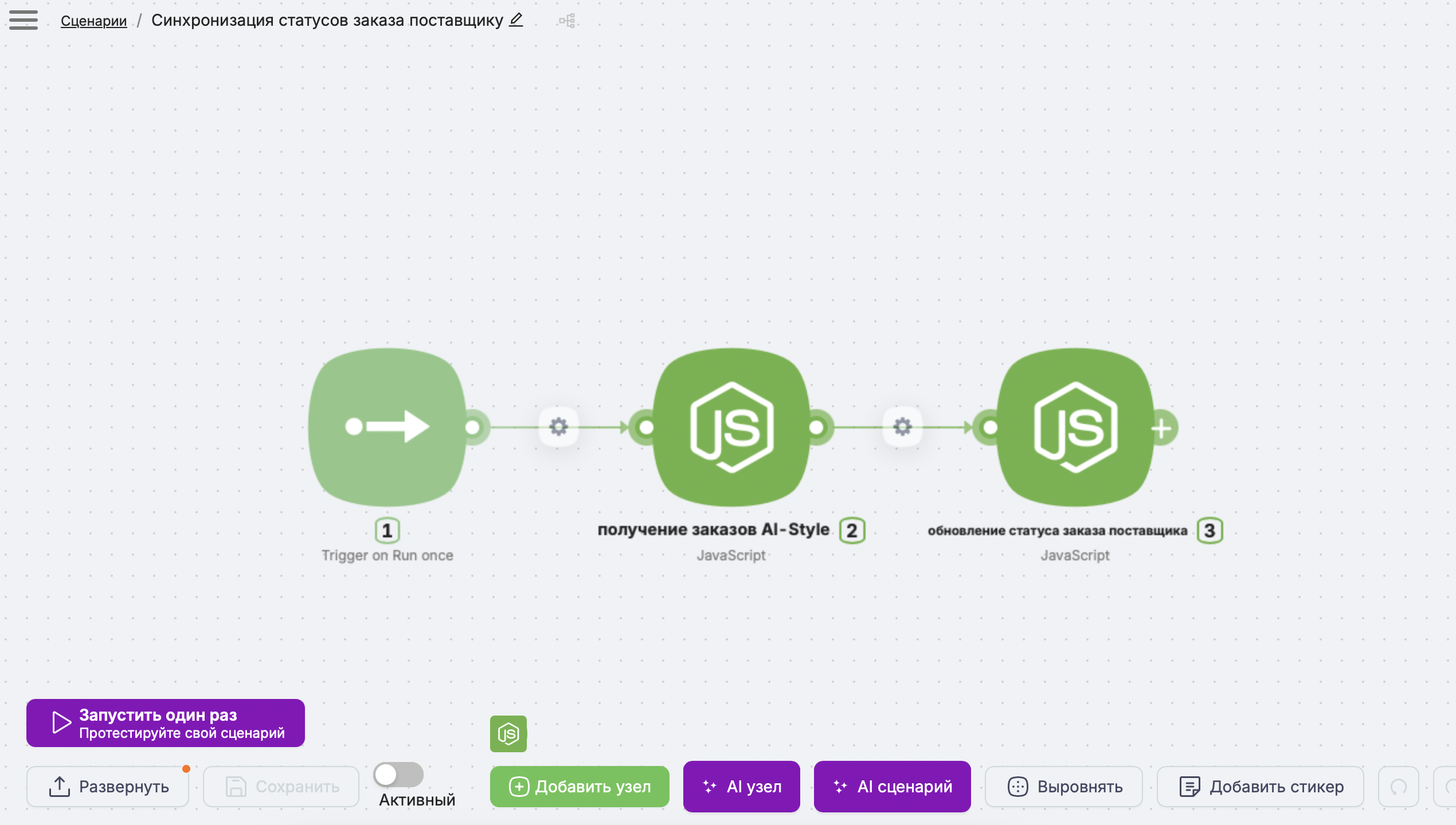Screen dimensions: 1456x825
Task: Click the small JavaScript icon above Добавить узел
Action: pos(508,733)
